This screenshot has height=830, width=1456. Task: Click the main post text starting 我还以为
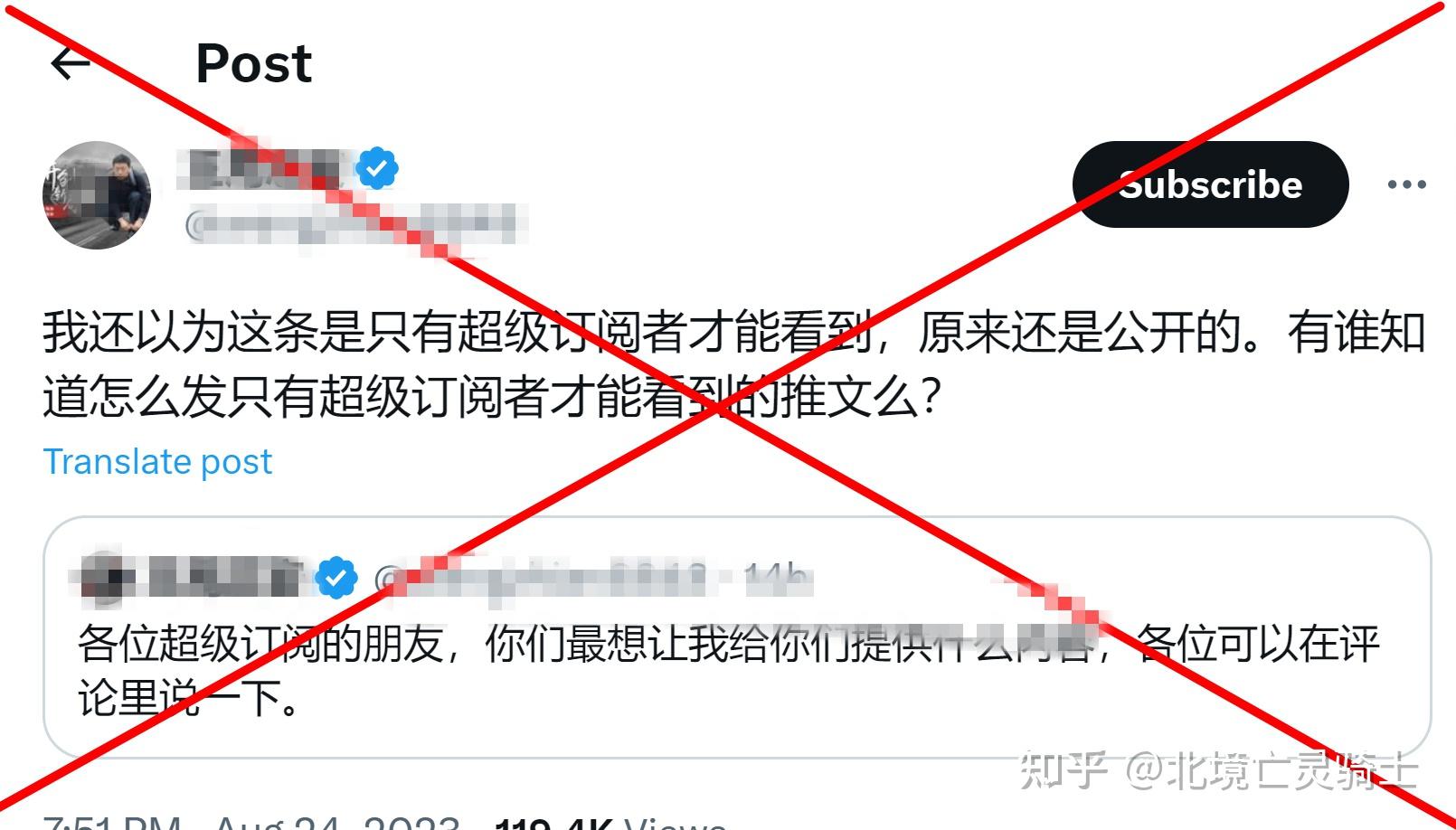733,364
